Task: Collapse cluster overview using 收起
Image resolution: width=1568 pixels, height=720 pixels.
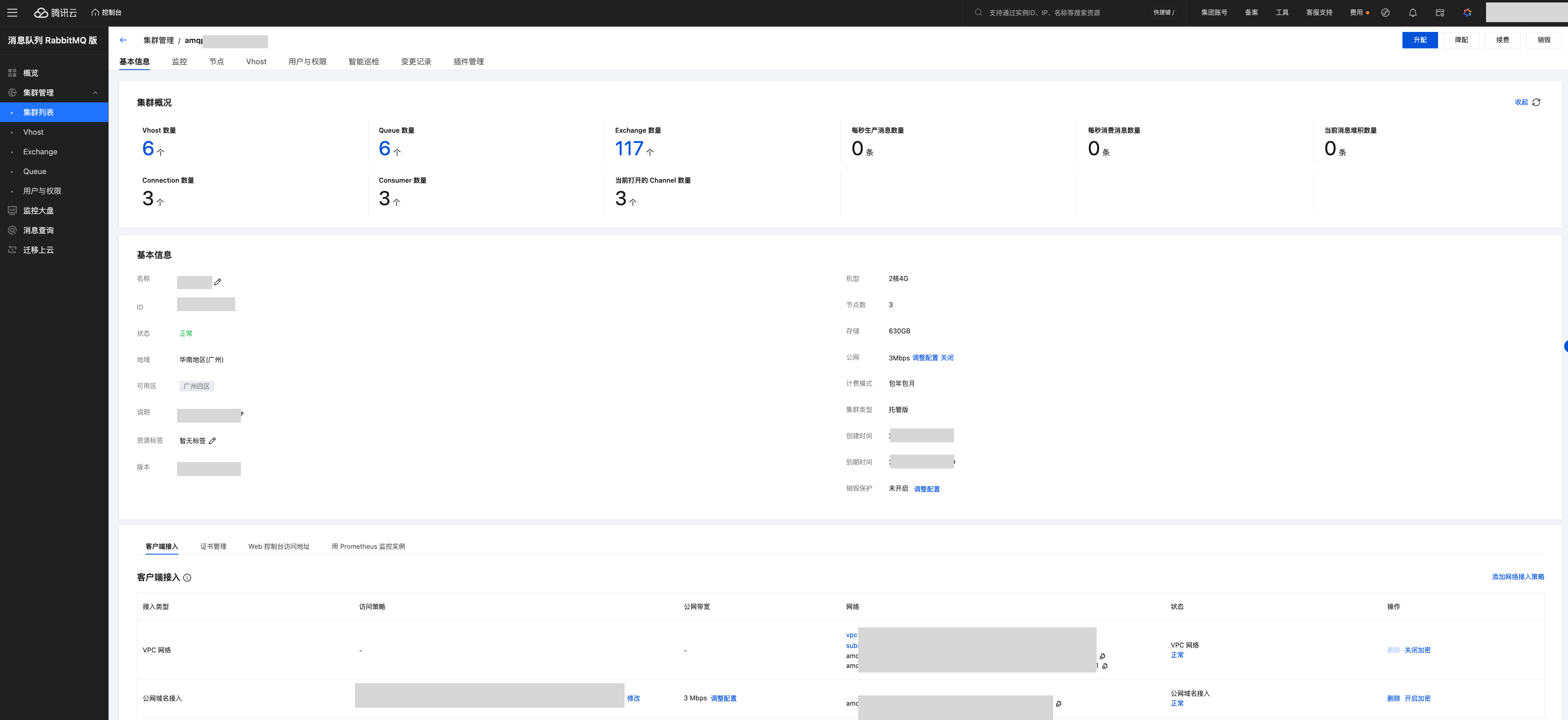Action: click(x=1521, y=102)
